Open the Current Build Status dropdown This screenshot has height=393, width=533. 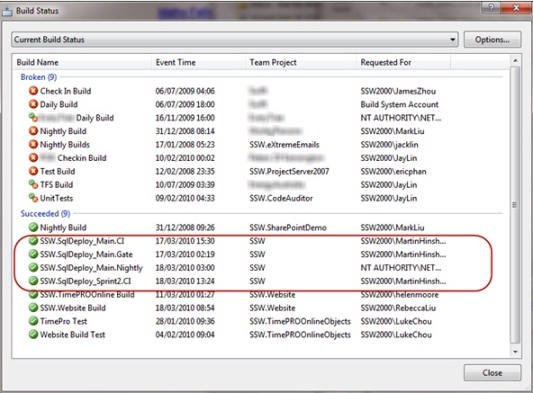[235, 40]
